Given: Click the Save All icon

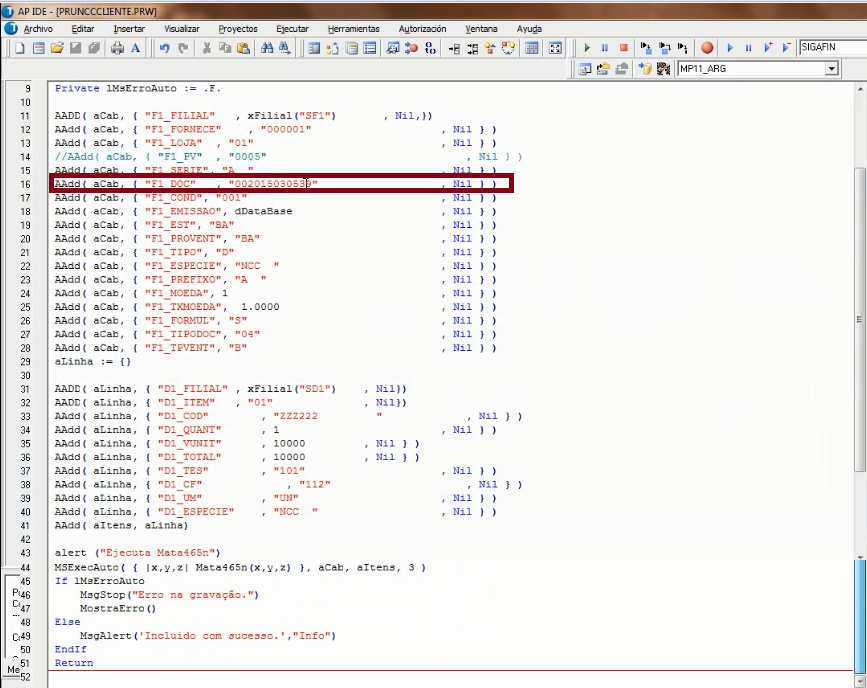Looking at the screenshot, I should tap(94, 48).
